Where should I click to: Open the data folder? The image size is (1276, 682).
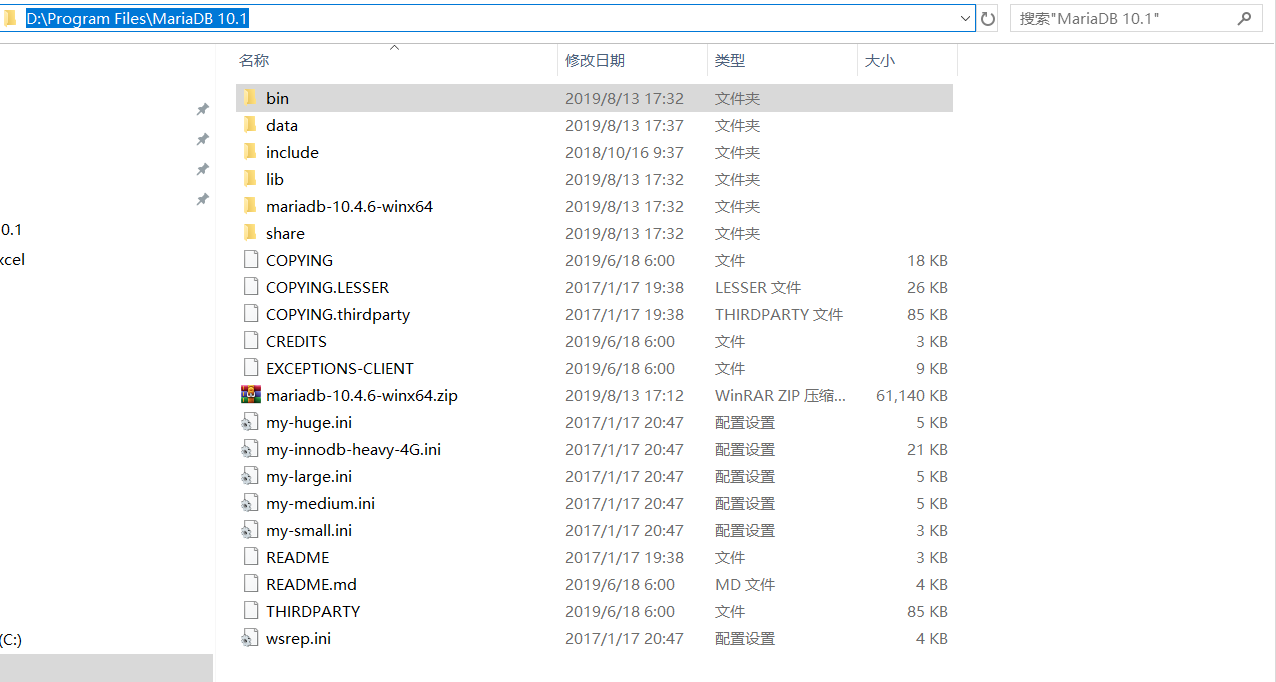(x=282, y=124)
